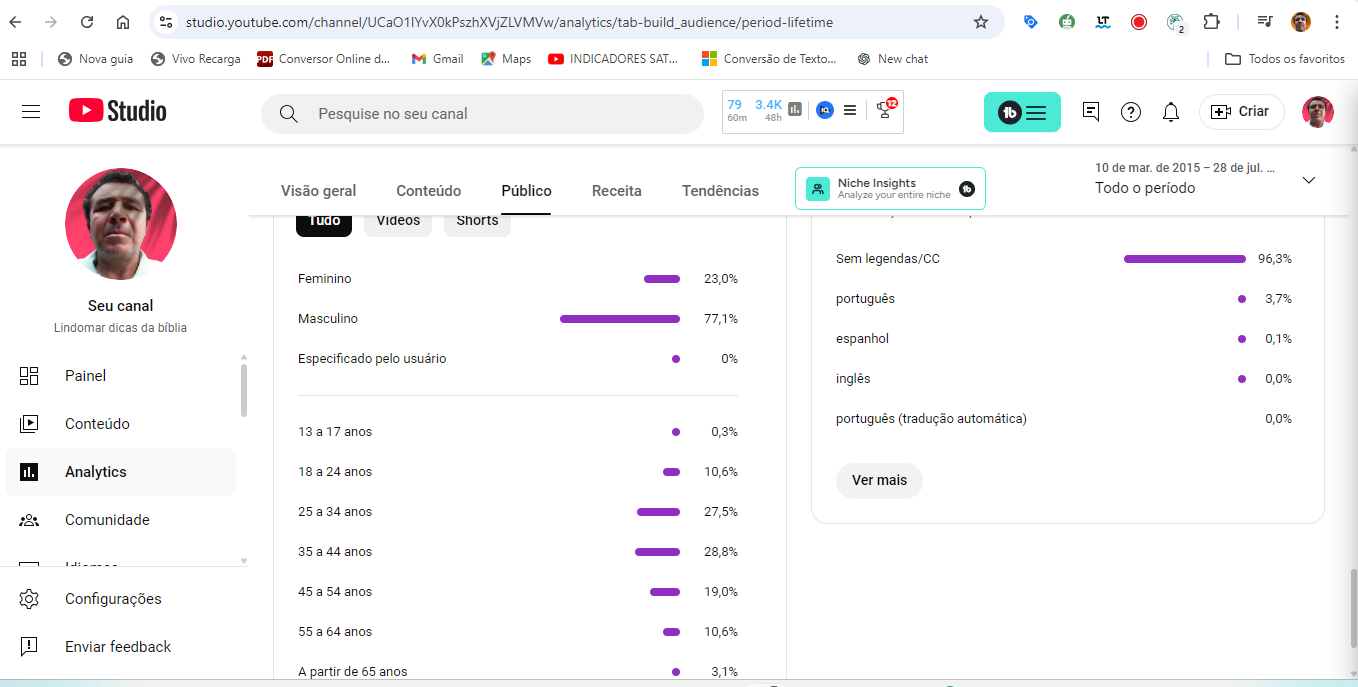
Task: Open the account avatar in Studio header
Action: [1318, 112]
